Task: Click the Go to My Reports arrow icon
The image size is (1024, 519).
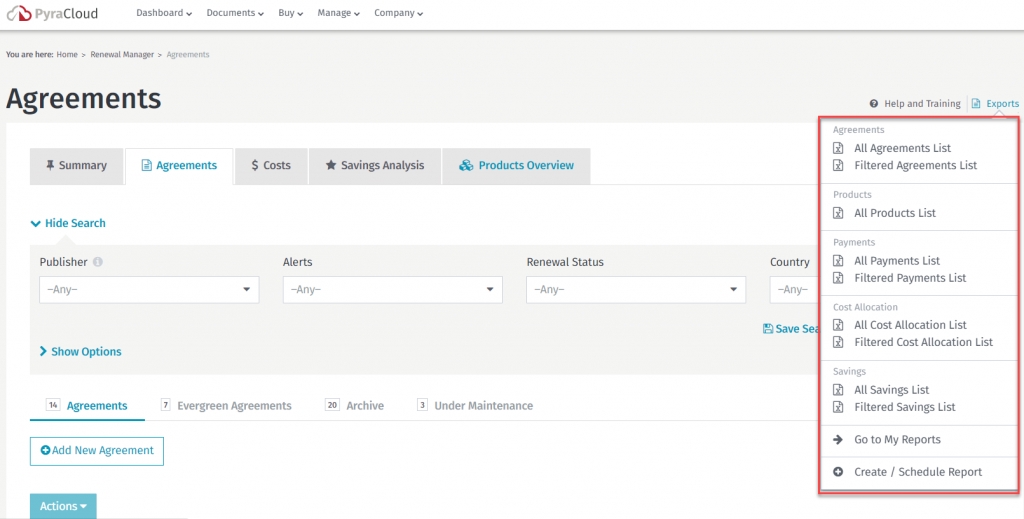Action: click(838, 440)
